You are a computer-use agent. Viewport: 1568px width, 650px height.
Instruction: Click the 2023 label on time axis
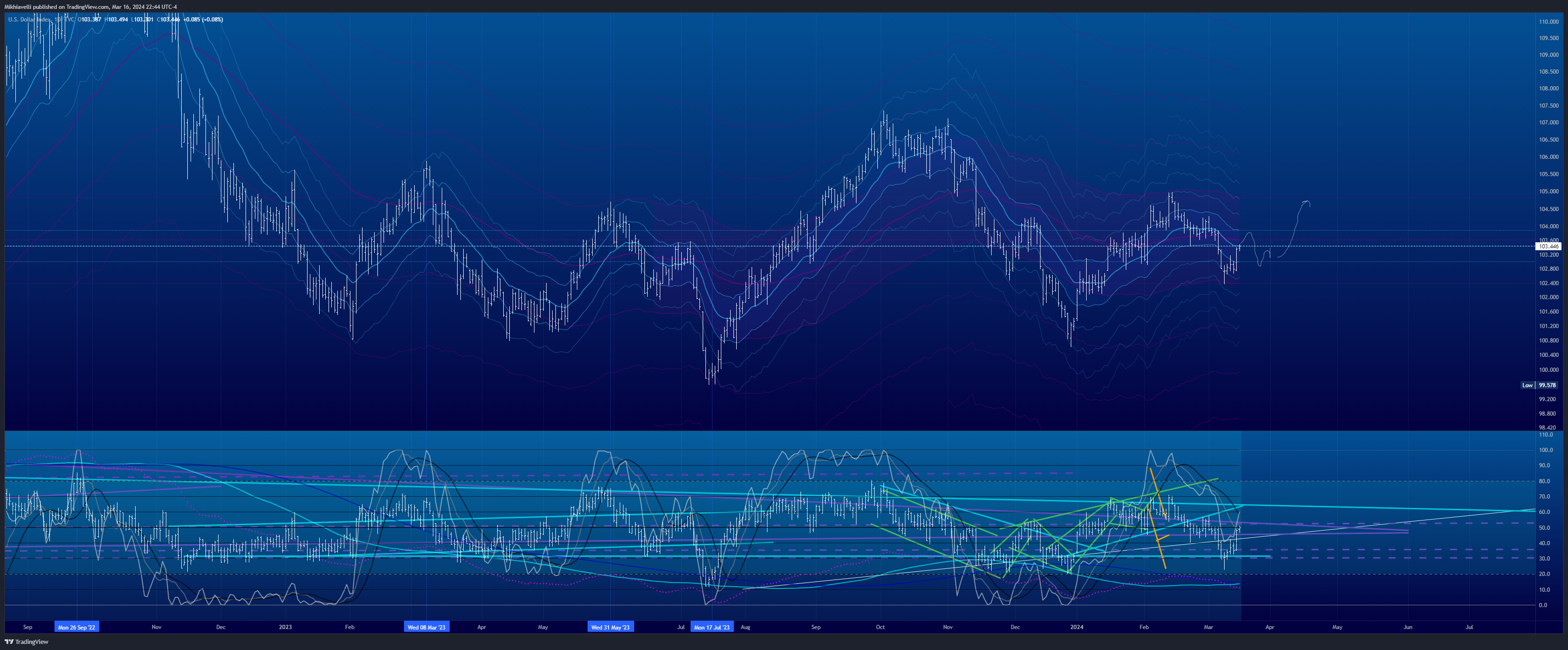tap(285, 627)
